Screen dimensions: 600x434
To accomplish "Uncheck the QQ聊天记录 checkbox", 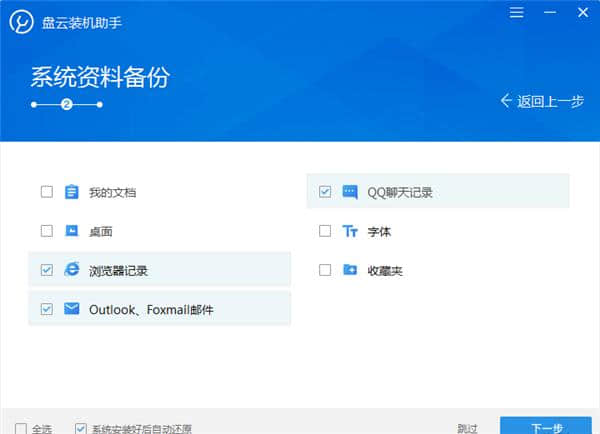I will point(325,192).
